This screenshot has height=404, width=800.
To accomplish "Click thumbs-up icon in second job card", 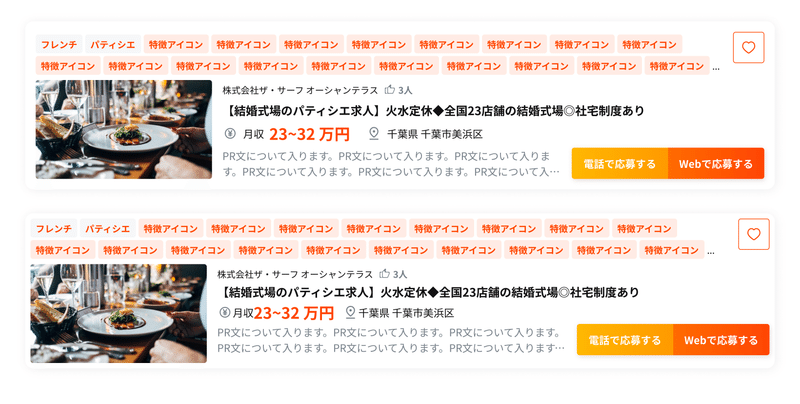I will coord(385,274).
